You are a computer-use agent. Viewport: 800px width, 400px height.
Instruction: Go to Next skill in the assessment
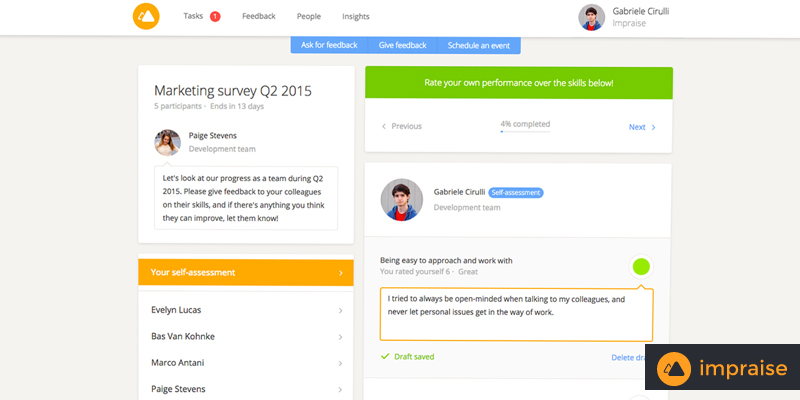click(642, 127)
